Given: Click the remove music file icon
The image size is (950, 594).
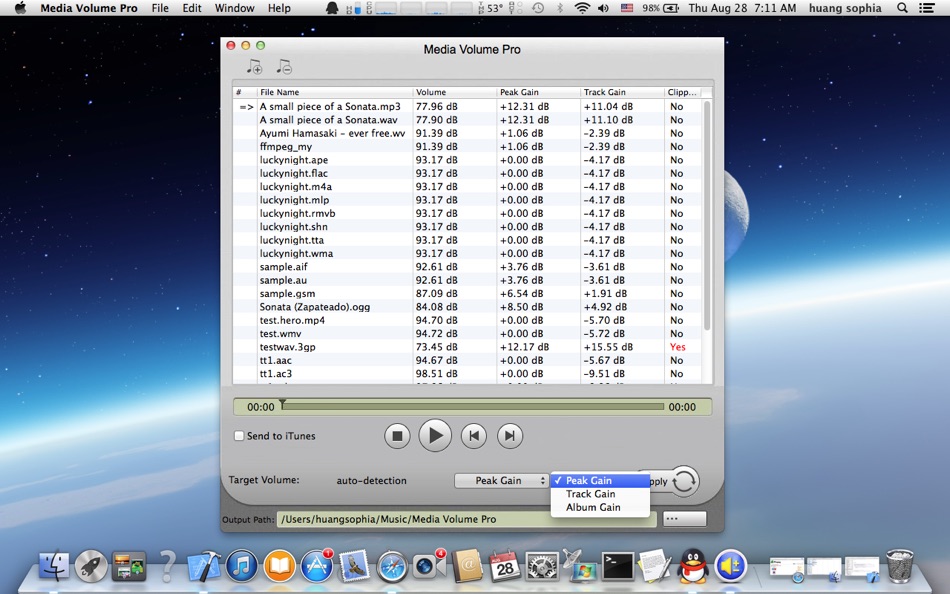Looking at the screenshot, I should coord(284,66).
